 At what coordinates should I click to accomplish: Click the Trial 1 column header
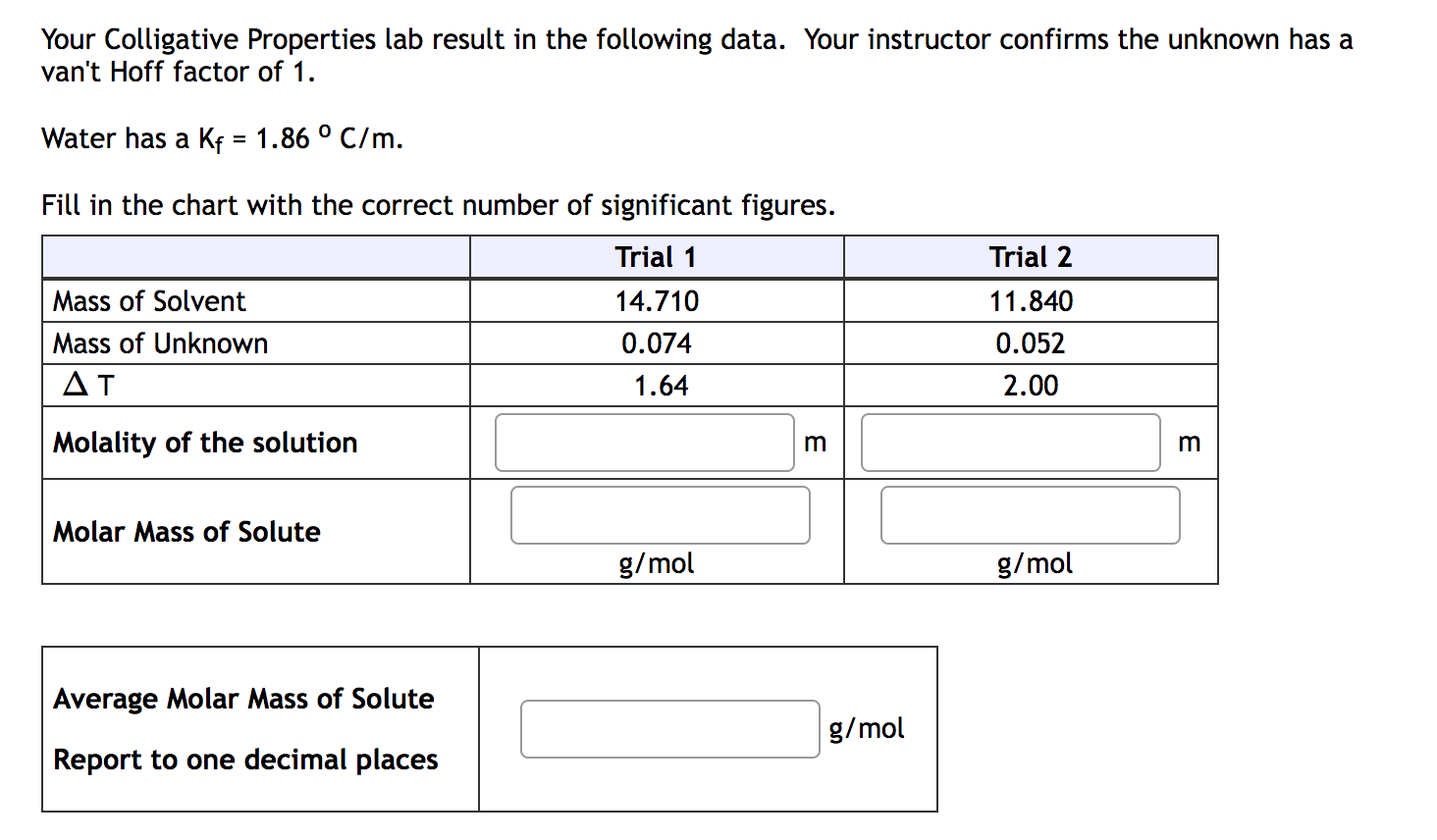click(655, 256)
